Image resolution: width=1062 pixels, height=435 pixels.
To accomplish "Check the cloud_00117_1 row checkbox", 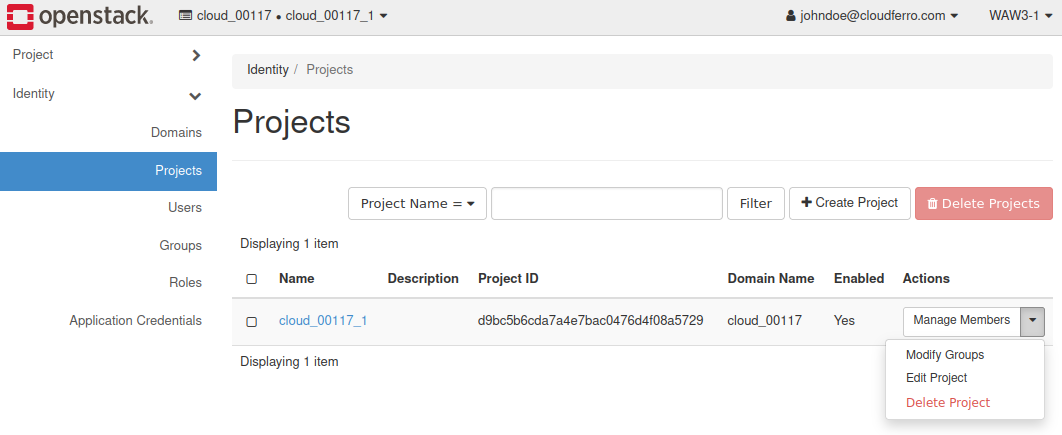I will 252,322.
